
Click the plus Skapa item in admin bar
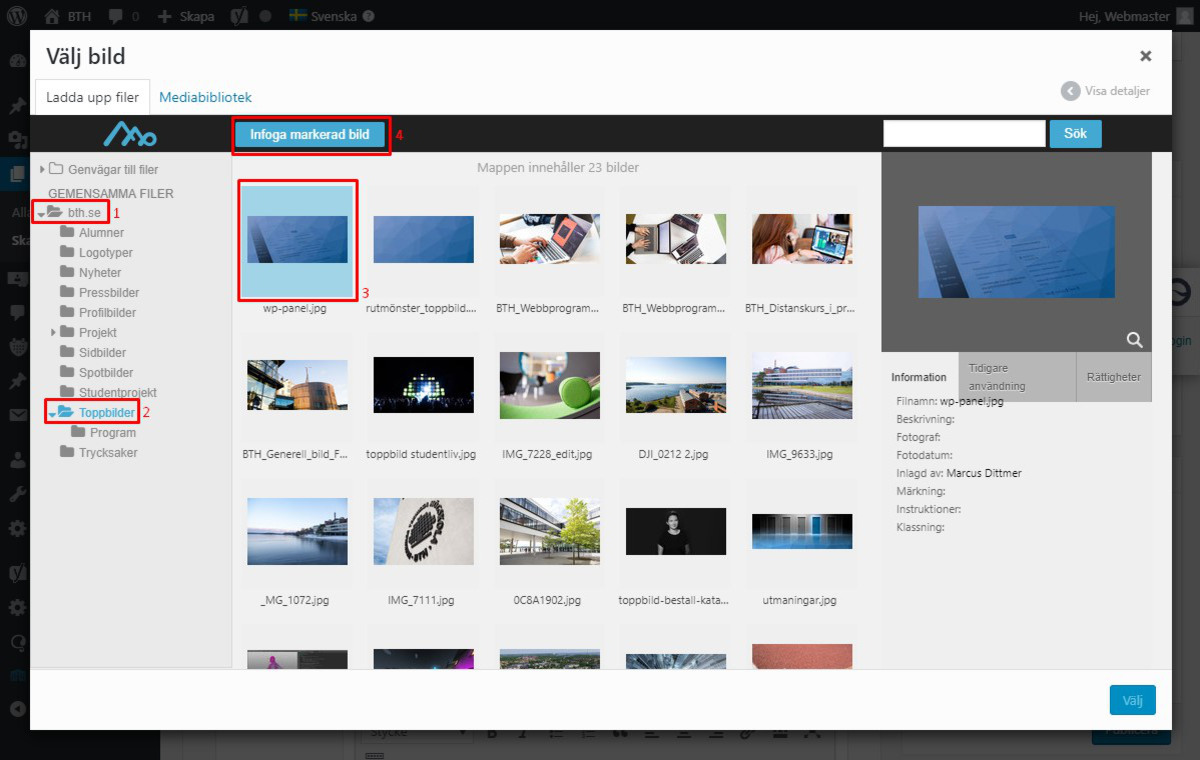(186, 16)
